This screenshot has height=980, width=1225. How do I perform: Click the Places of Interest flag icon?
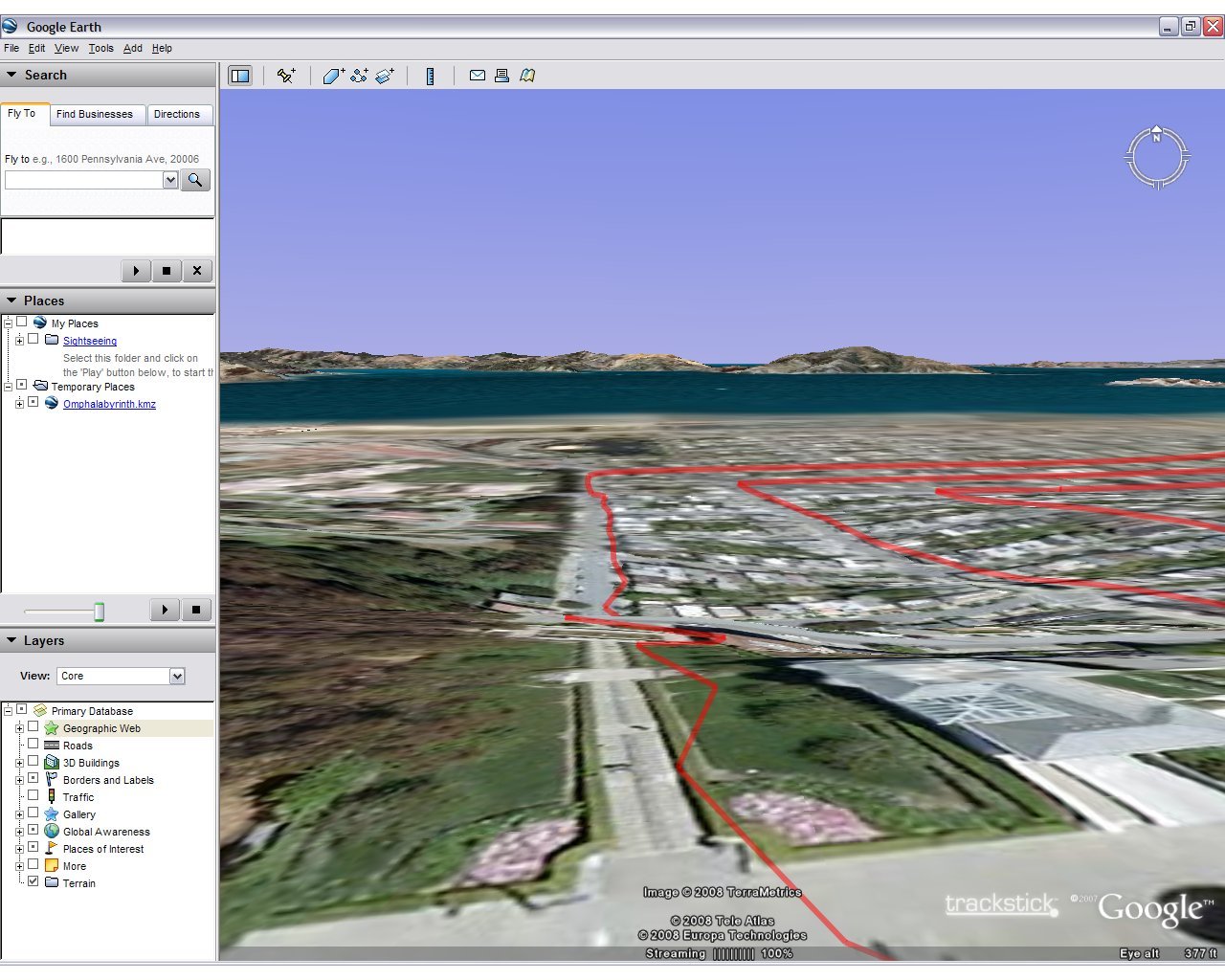tap(52, 848)
